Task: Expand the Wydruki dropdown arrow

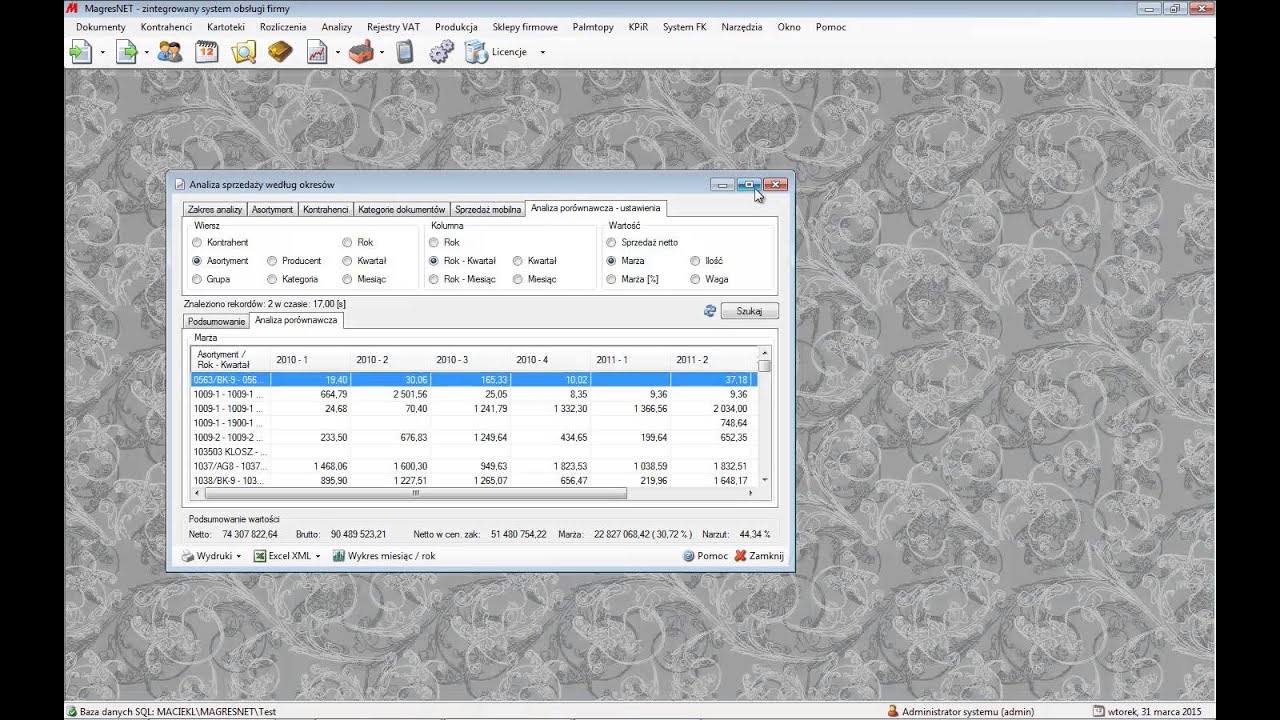Action: (239, 556)
